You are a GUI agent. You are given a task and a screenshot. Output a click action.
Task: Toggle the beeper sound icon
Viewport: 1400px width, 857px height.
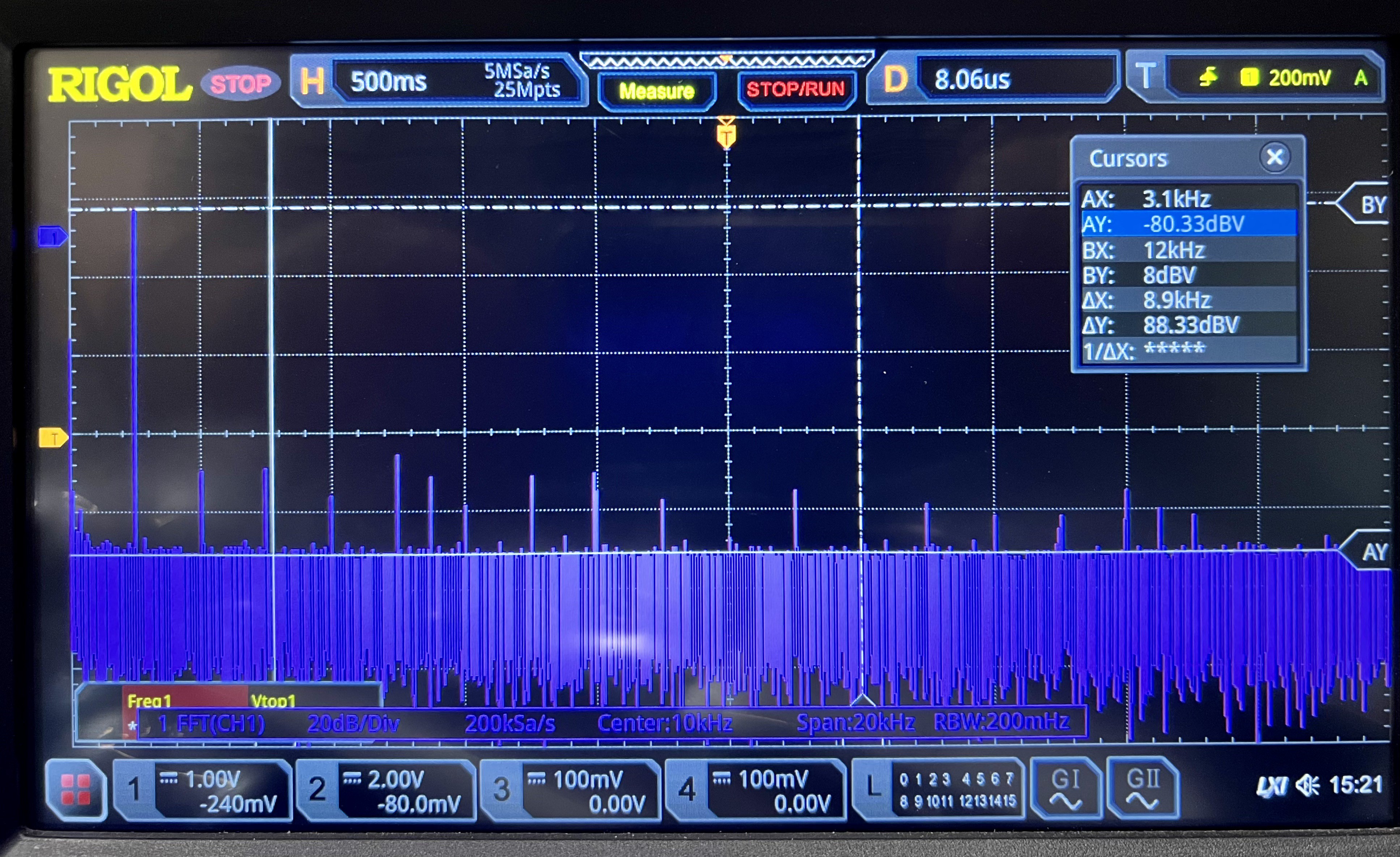[x=1307, y=786]
